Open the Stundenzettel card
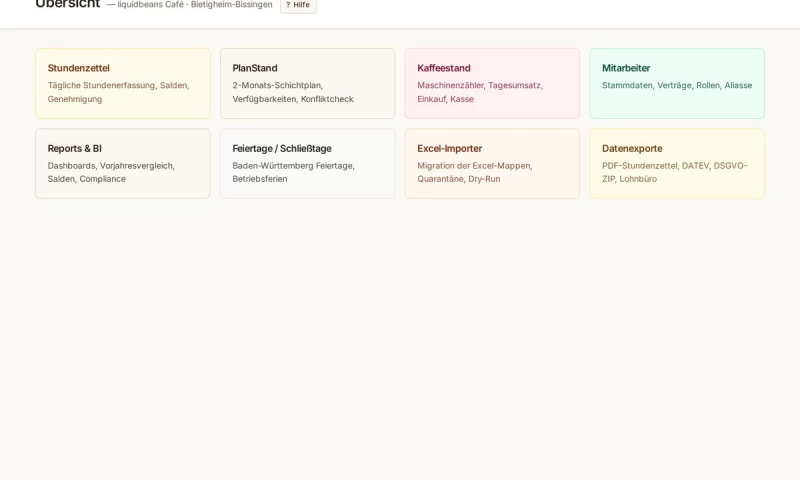This screenshot has height=480, width=800. click(122, 84)
